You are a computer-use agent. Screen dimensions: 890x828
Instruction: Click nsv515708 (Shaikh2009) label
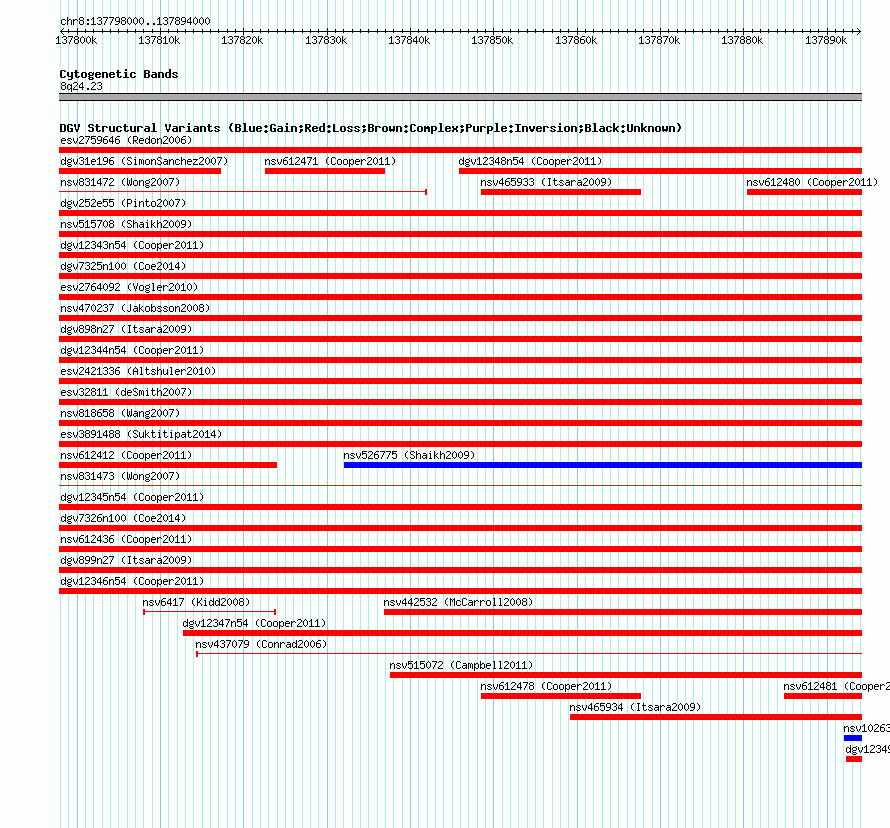[126, 224]
